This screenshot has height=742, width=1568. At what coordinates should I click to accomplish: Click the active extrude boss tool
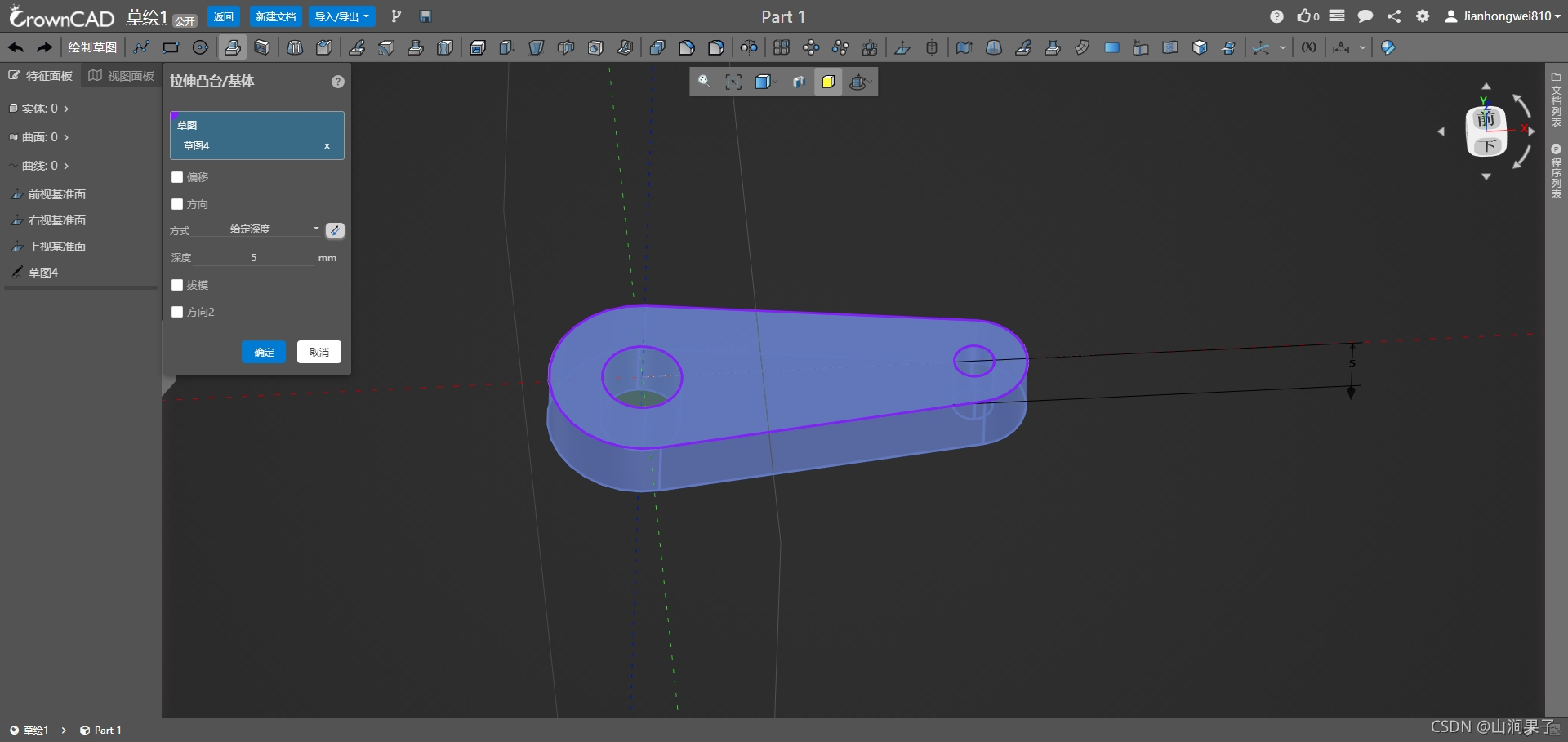(232, 47)
